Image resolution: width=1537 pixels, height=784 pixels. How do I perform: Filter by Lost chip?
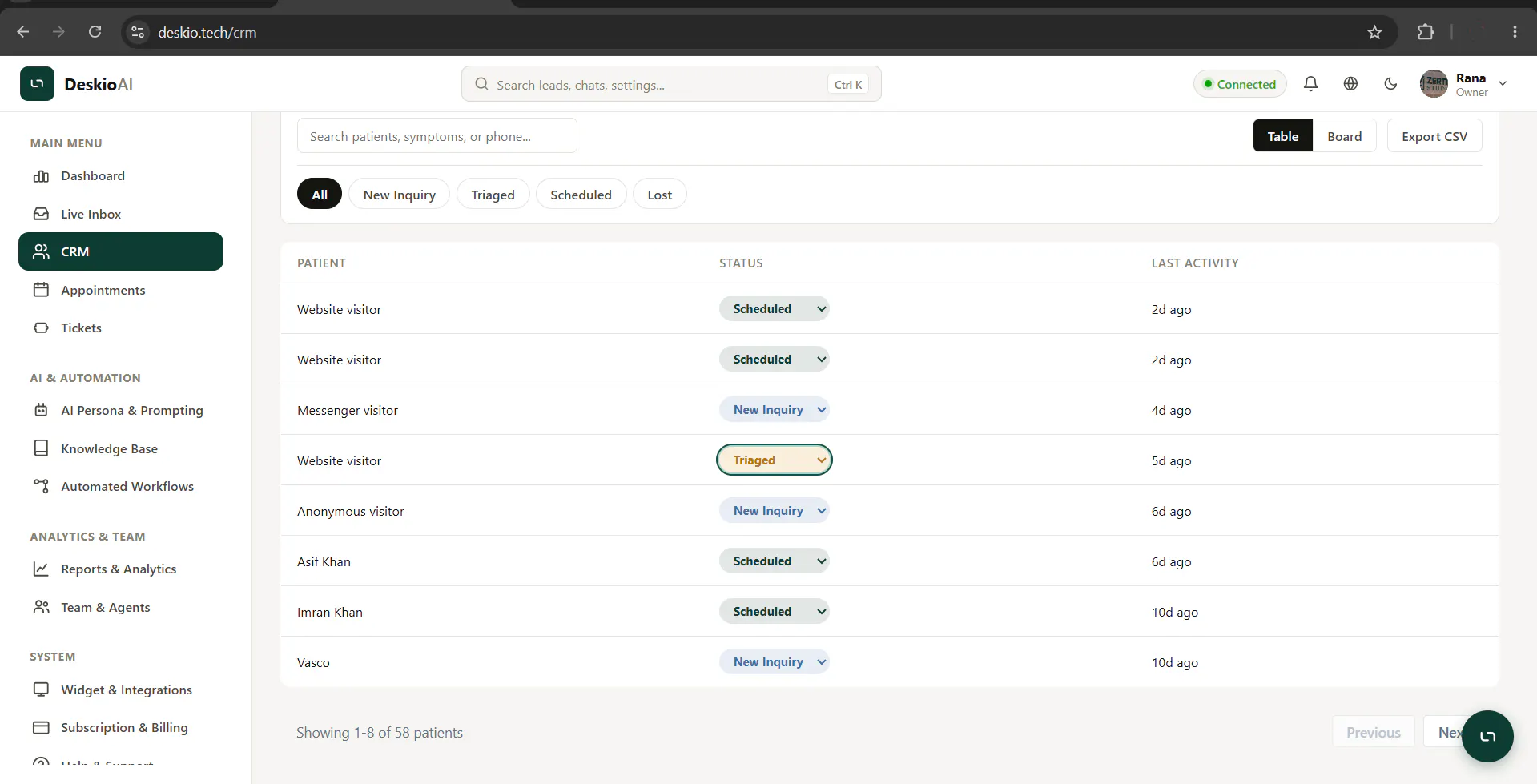pyautogui.click(x=659, y=195)
